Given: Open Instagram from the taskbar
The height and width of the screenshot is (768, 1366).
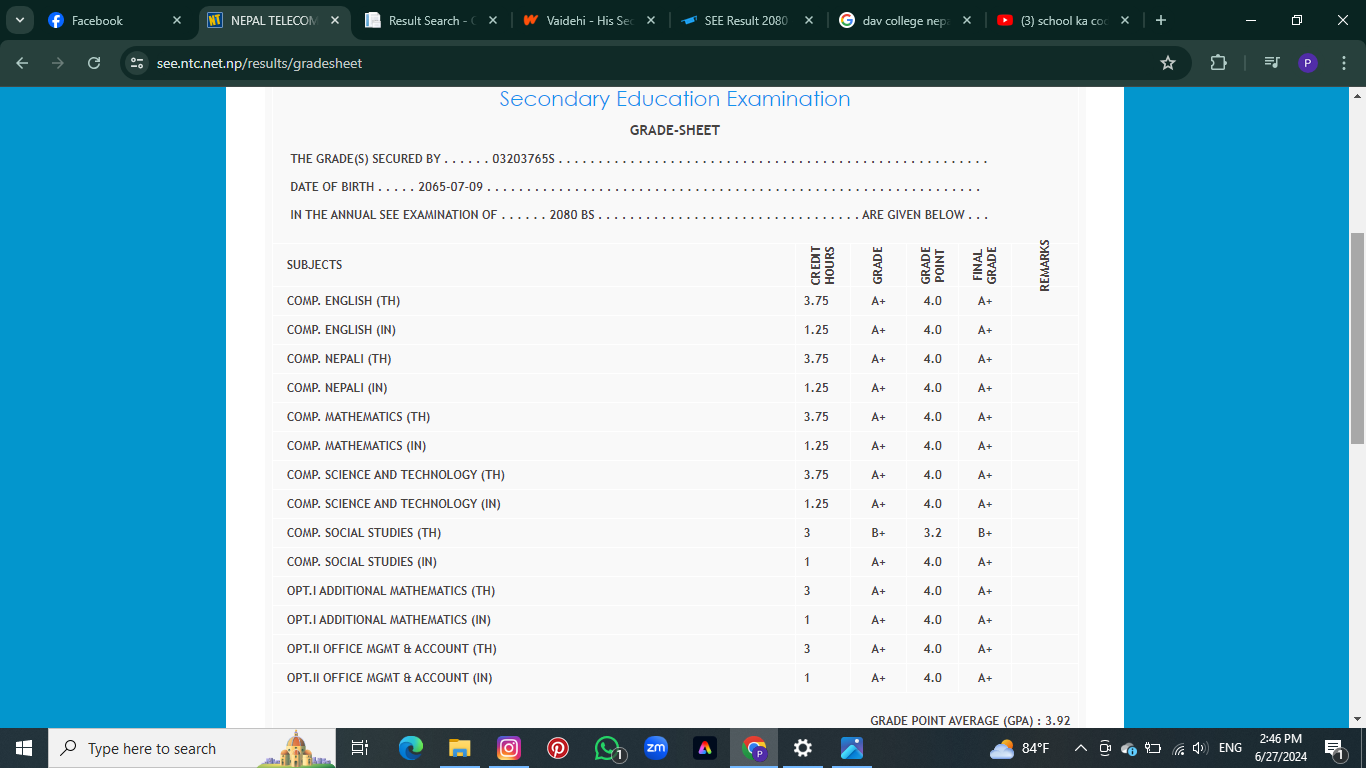Looking at the screenshot, I should coord(509,748).
